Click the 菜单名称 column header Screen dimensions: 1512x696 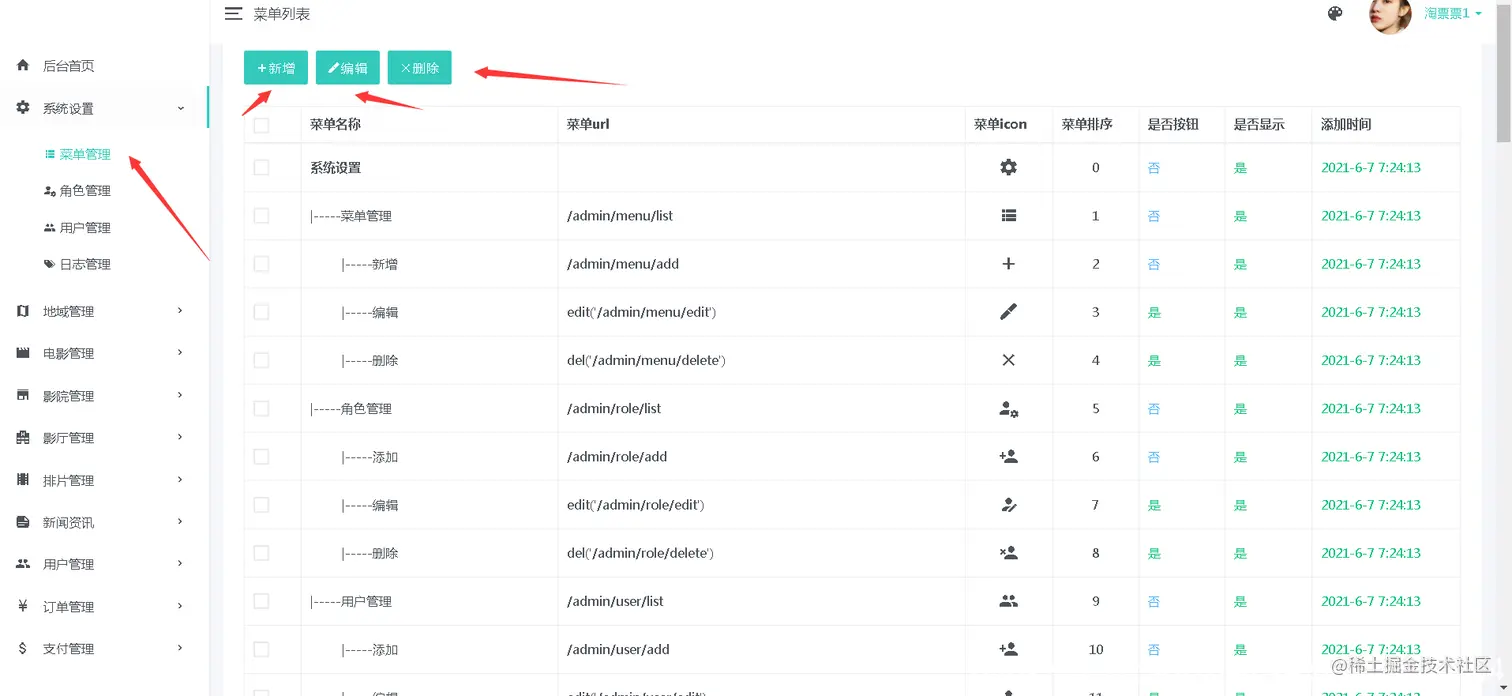point(335,125)
